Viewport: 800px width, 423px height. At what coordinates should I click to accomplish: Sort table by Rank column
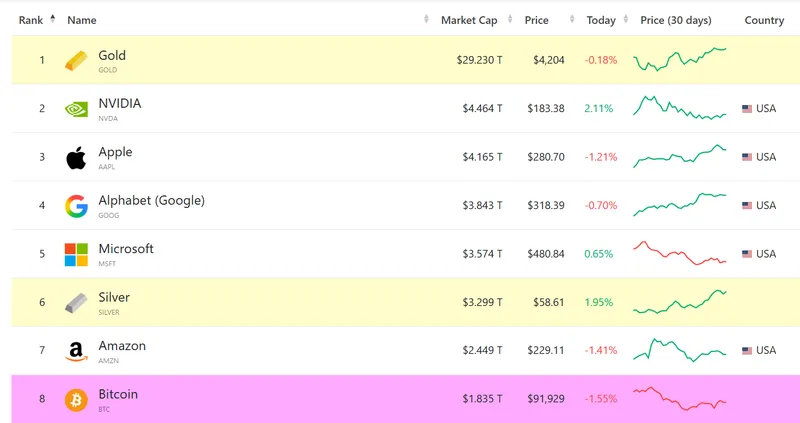tap(31, 20)
